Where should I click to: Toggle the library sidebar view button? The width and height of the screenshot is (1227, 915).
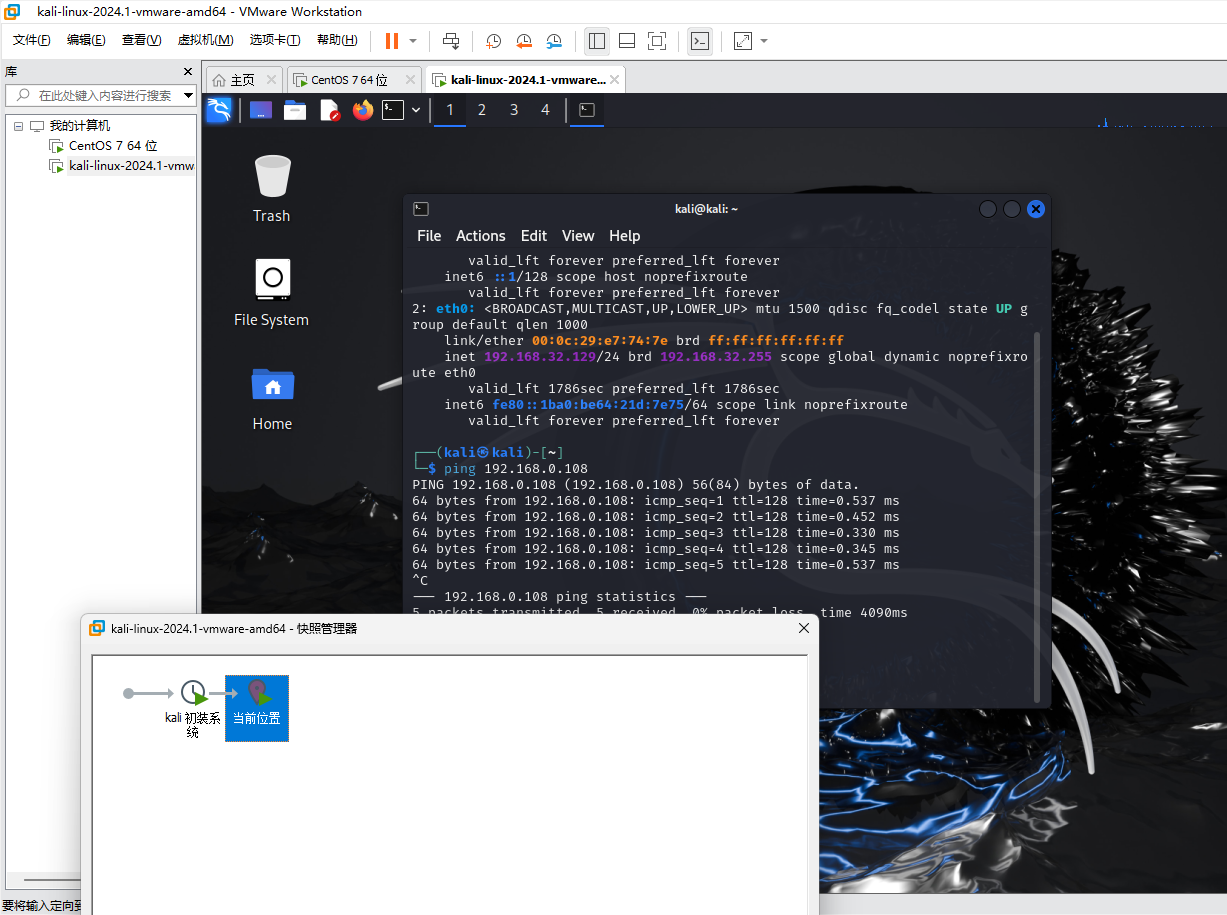[597, 41]
